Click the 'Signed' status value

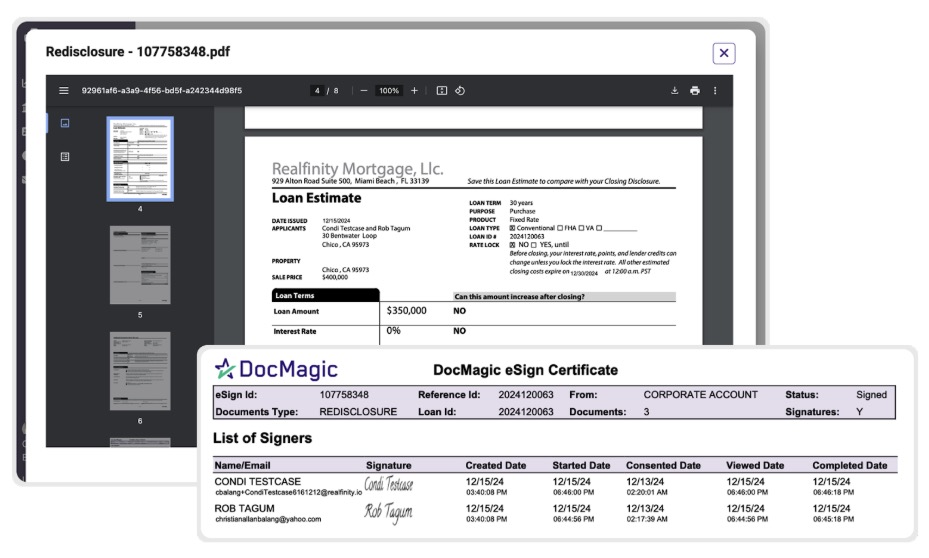(871, 395)
